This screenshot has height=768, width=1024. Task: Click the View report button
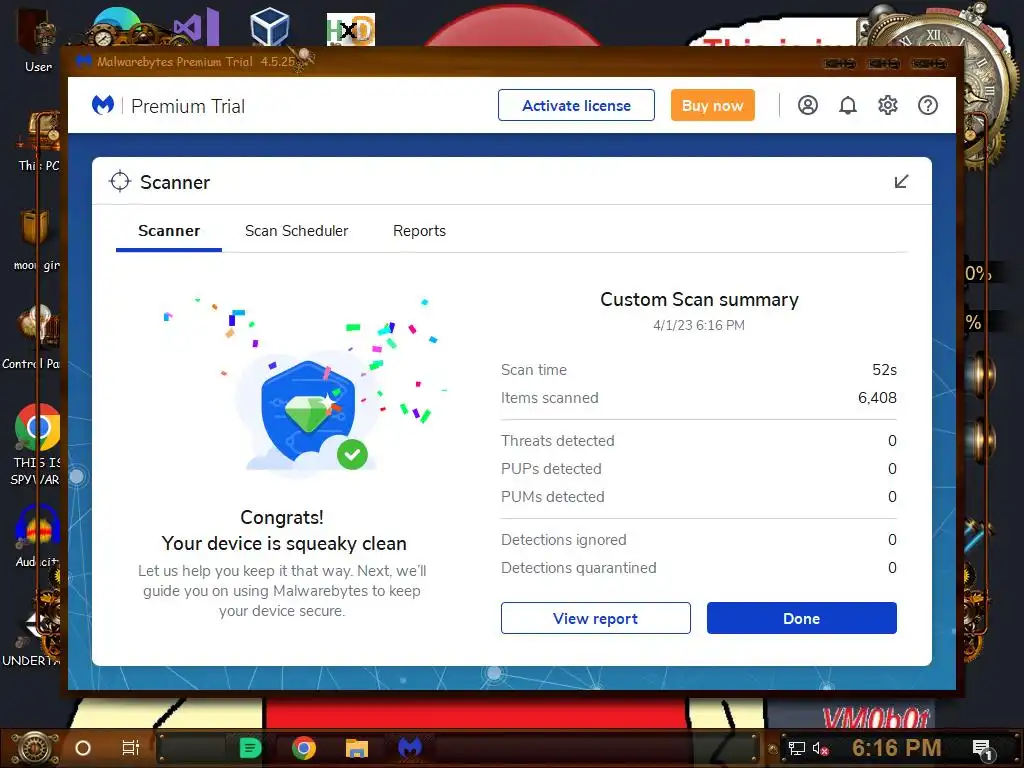click(596, 618)
